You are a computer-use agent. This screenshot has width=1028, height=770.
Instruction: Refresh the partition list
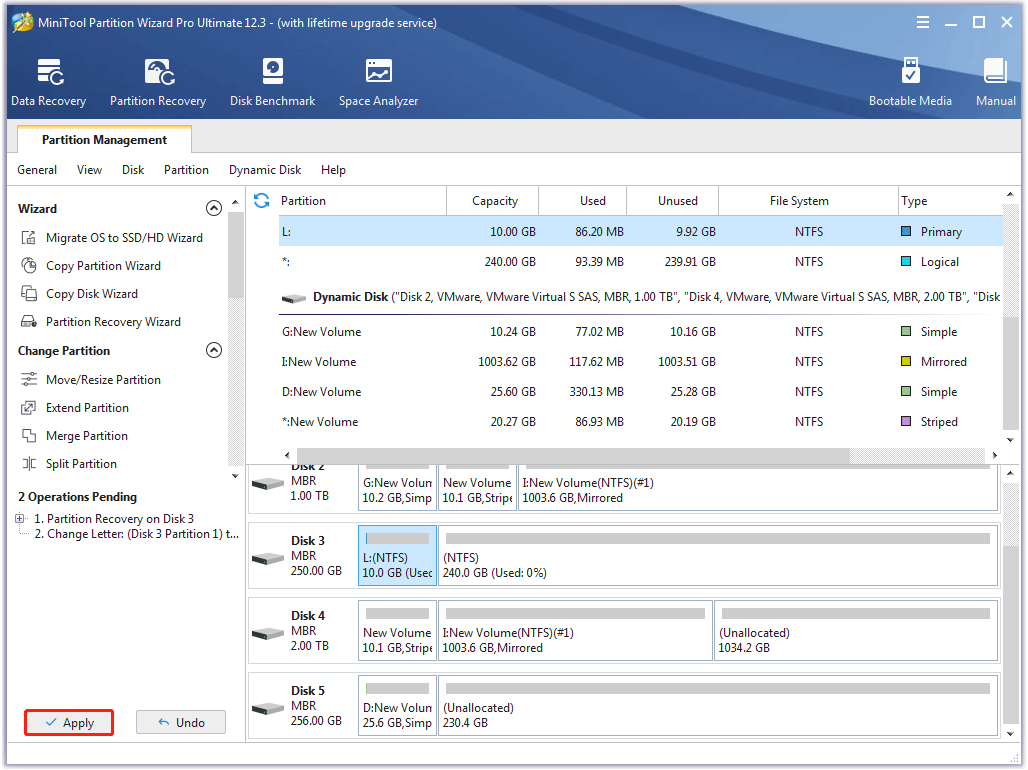(260, 200)
